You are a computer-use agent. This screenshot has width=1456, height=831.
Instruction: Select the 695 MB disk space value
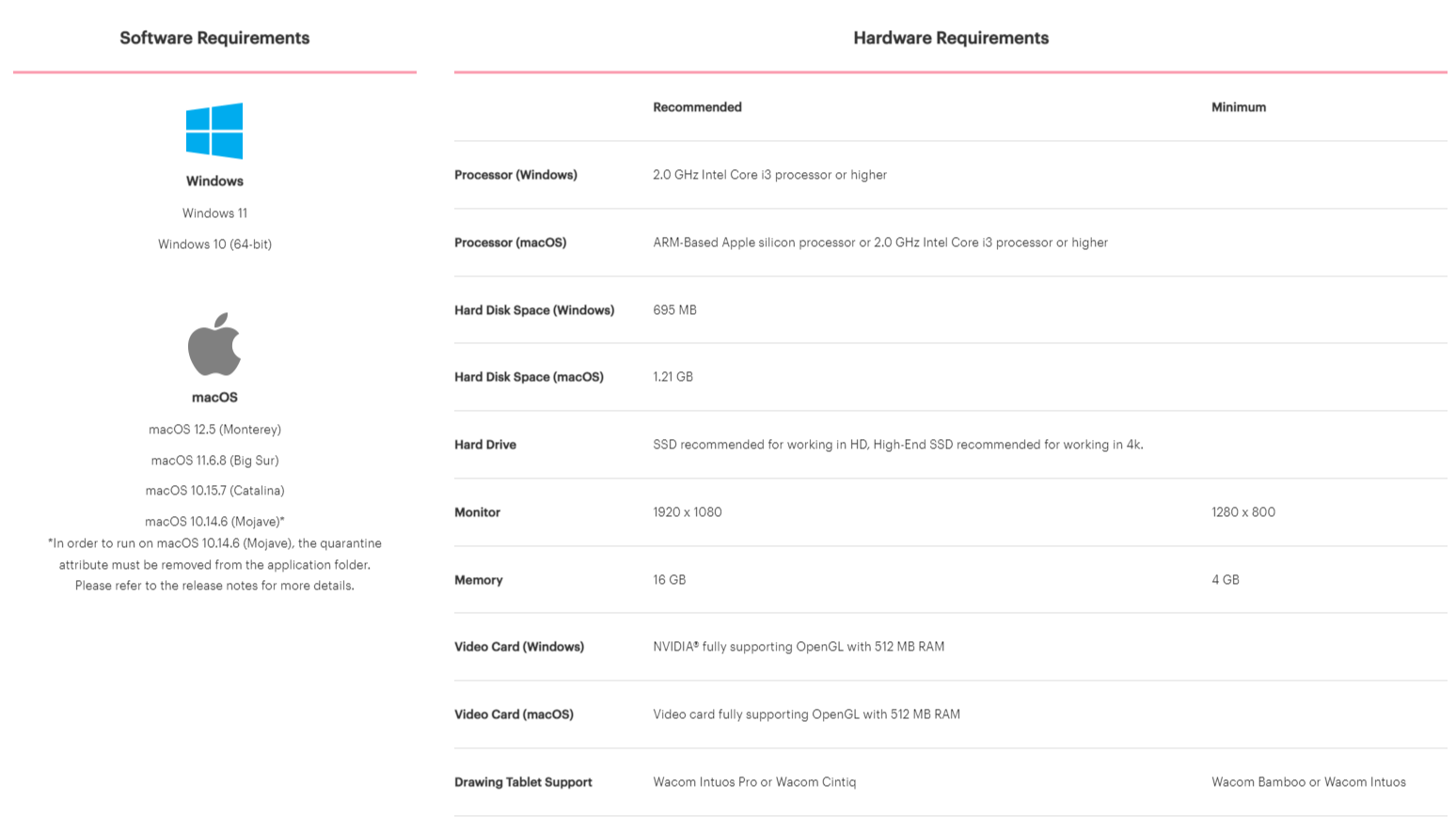[x=674, y=310]
